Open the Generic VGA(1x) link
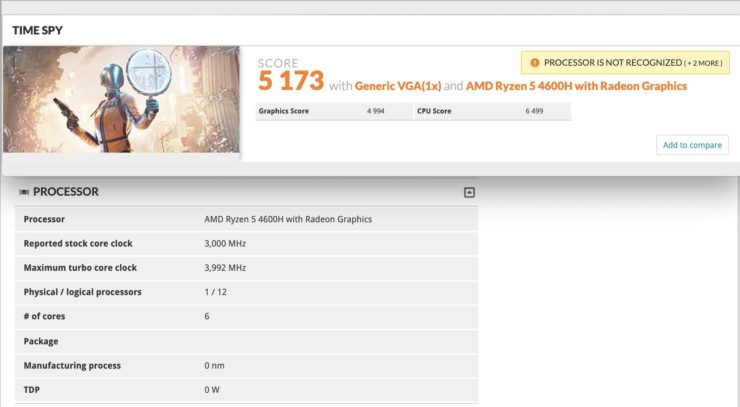The height and width of the screenshot is (407, 740). click(398, 86)
